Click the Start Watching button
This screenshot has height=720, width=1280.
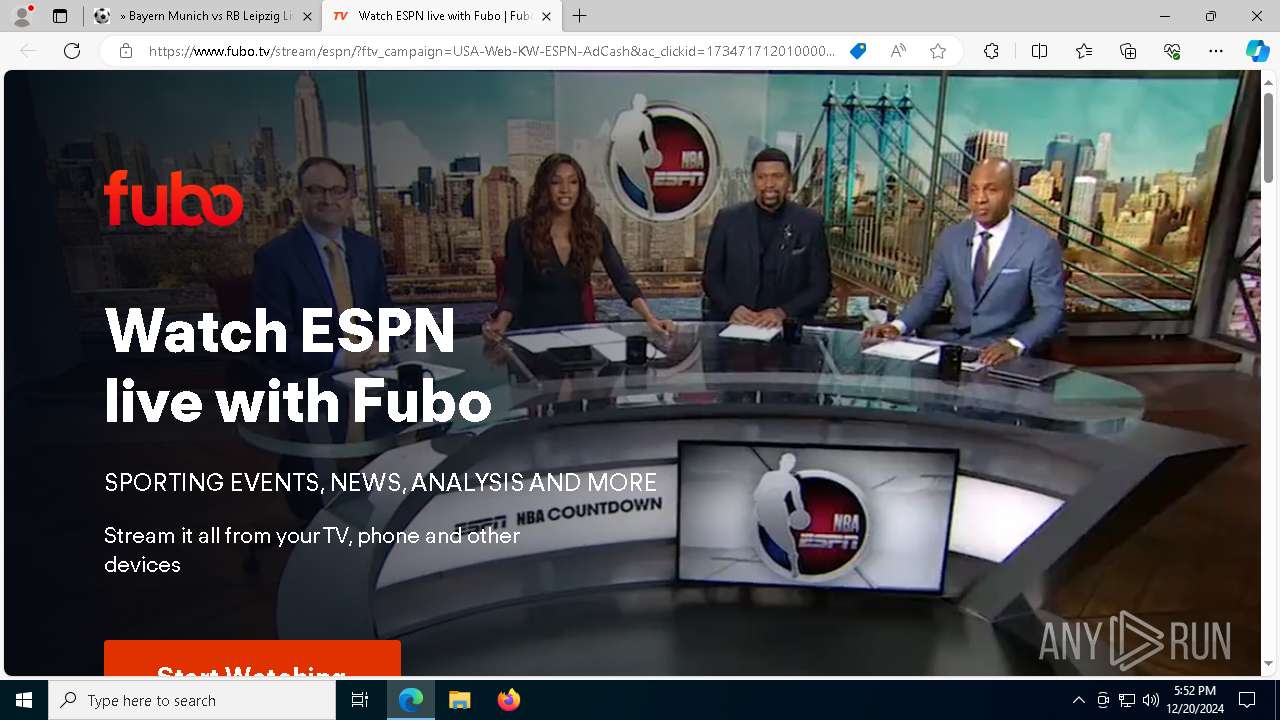pyautogui.click(x=252, y=659)
